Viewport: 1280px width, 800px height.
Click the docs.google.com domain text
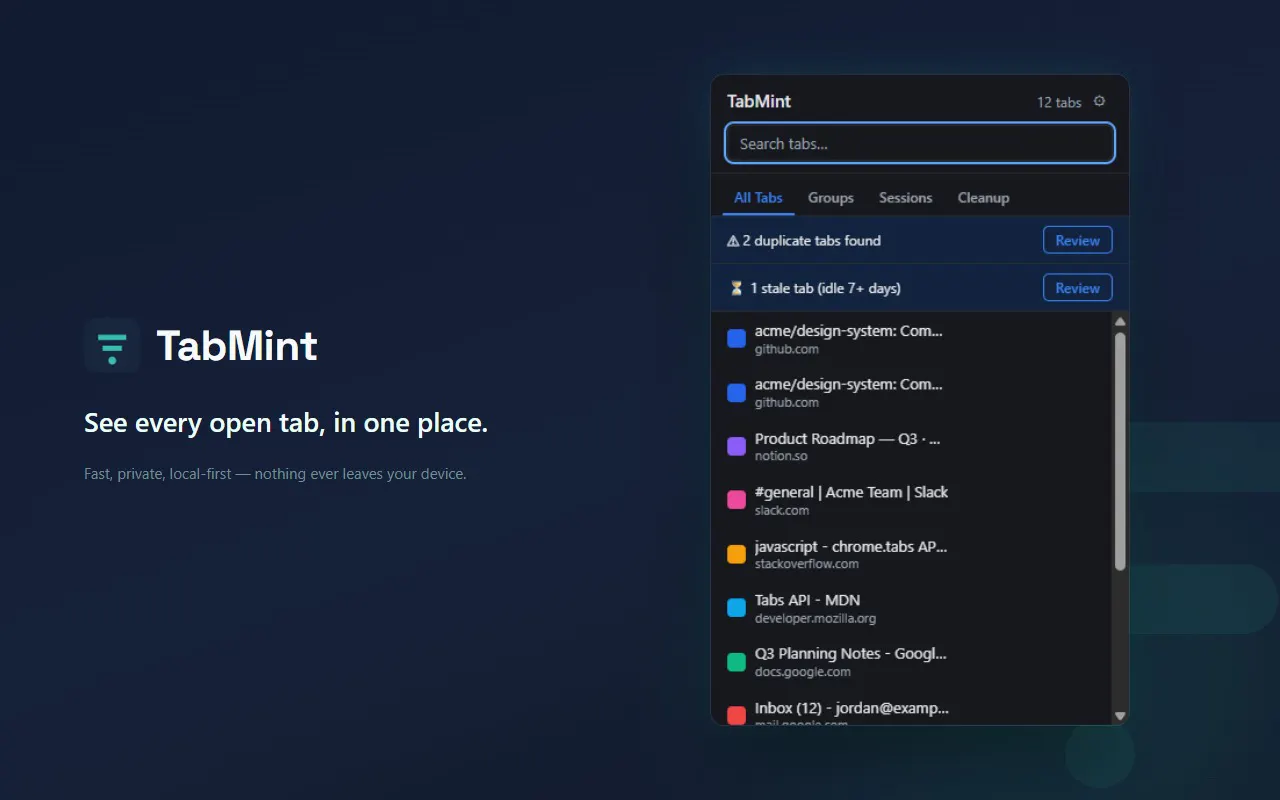[802, 672]
